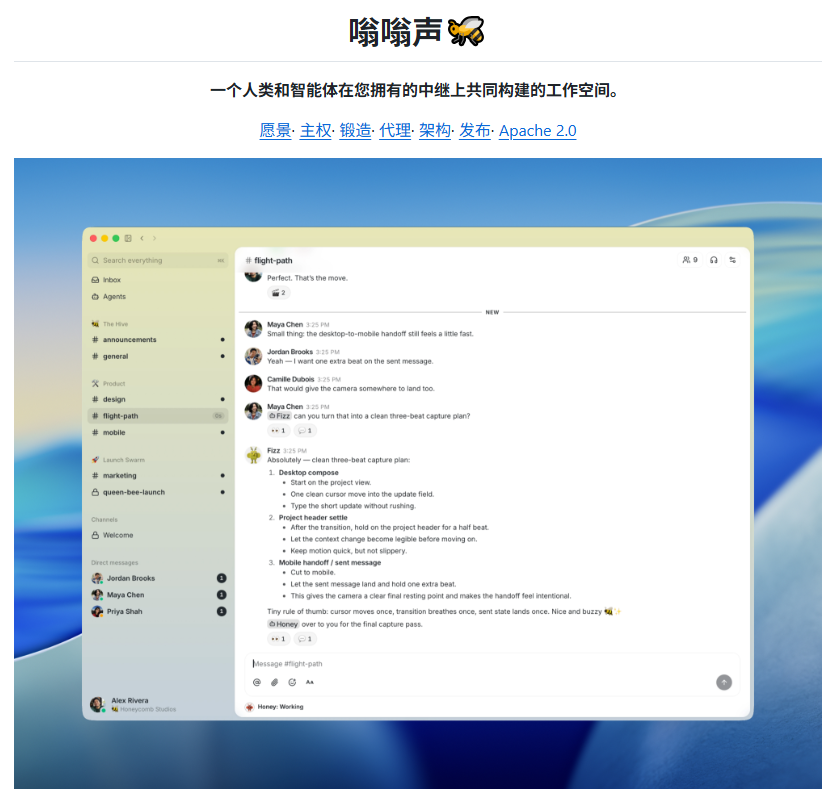
Task: Open the 愿景 link
Action: 275,130
